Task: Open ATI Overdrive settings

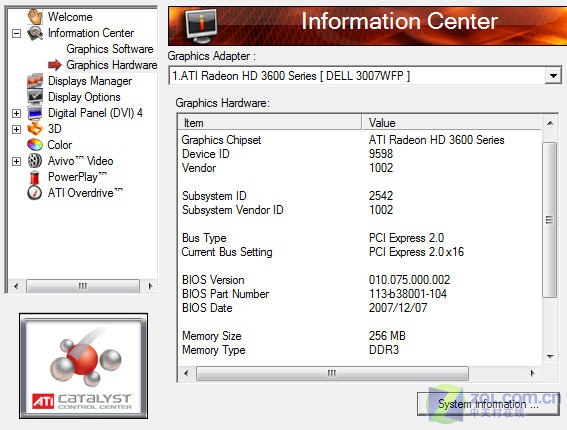Action: tap(85, 193)
